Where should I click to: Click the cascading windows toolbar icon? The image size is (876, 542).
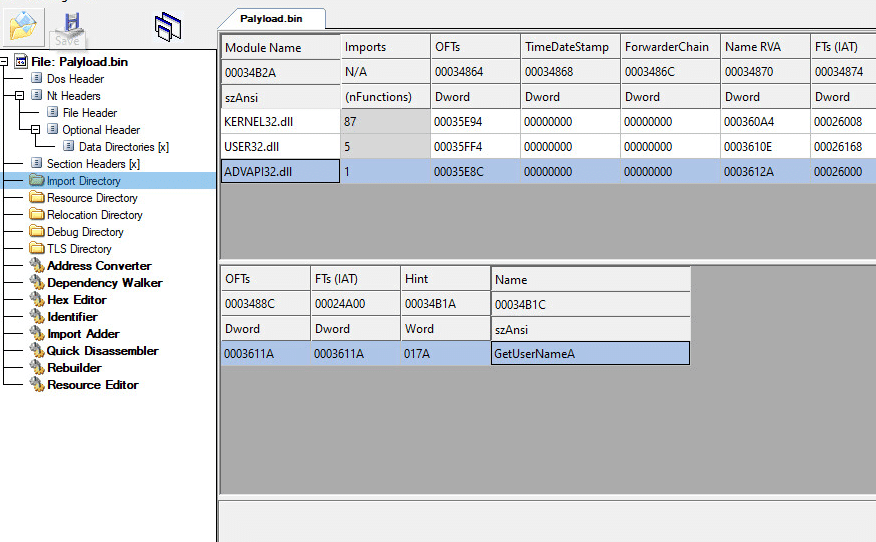tap(168, 27)
